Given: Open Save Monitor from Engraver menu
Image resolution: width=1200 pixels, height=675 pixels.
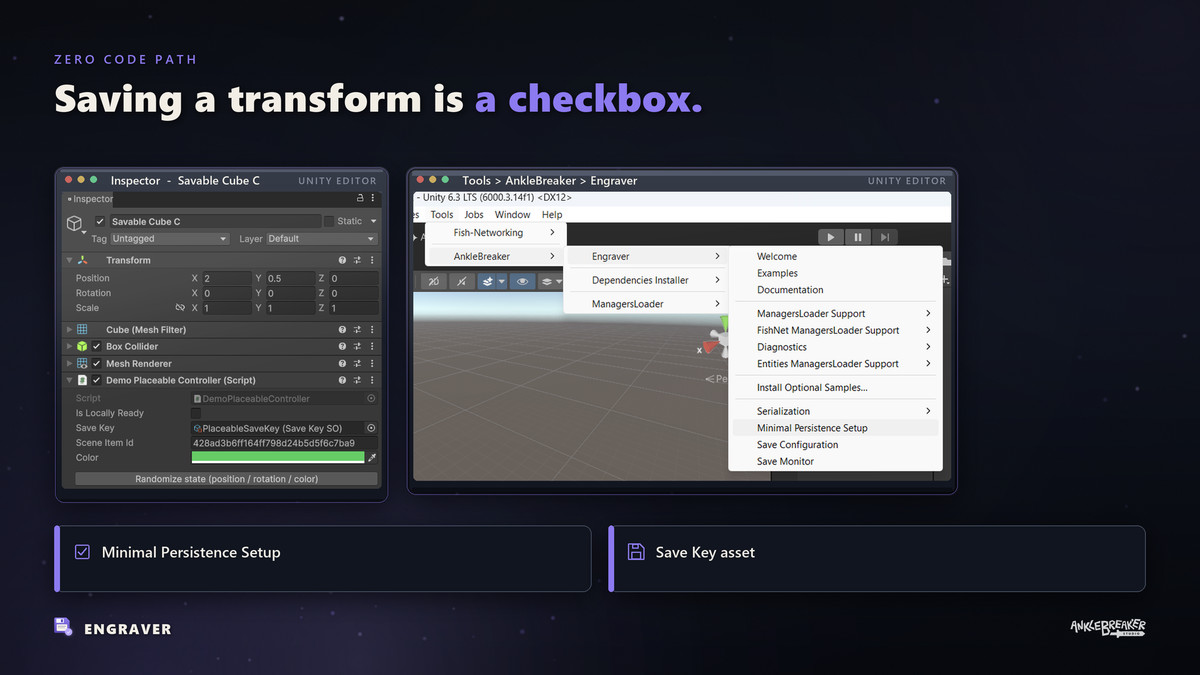Looking at the screenshot, I should coord(835,462).
